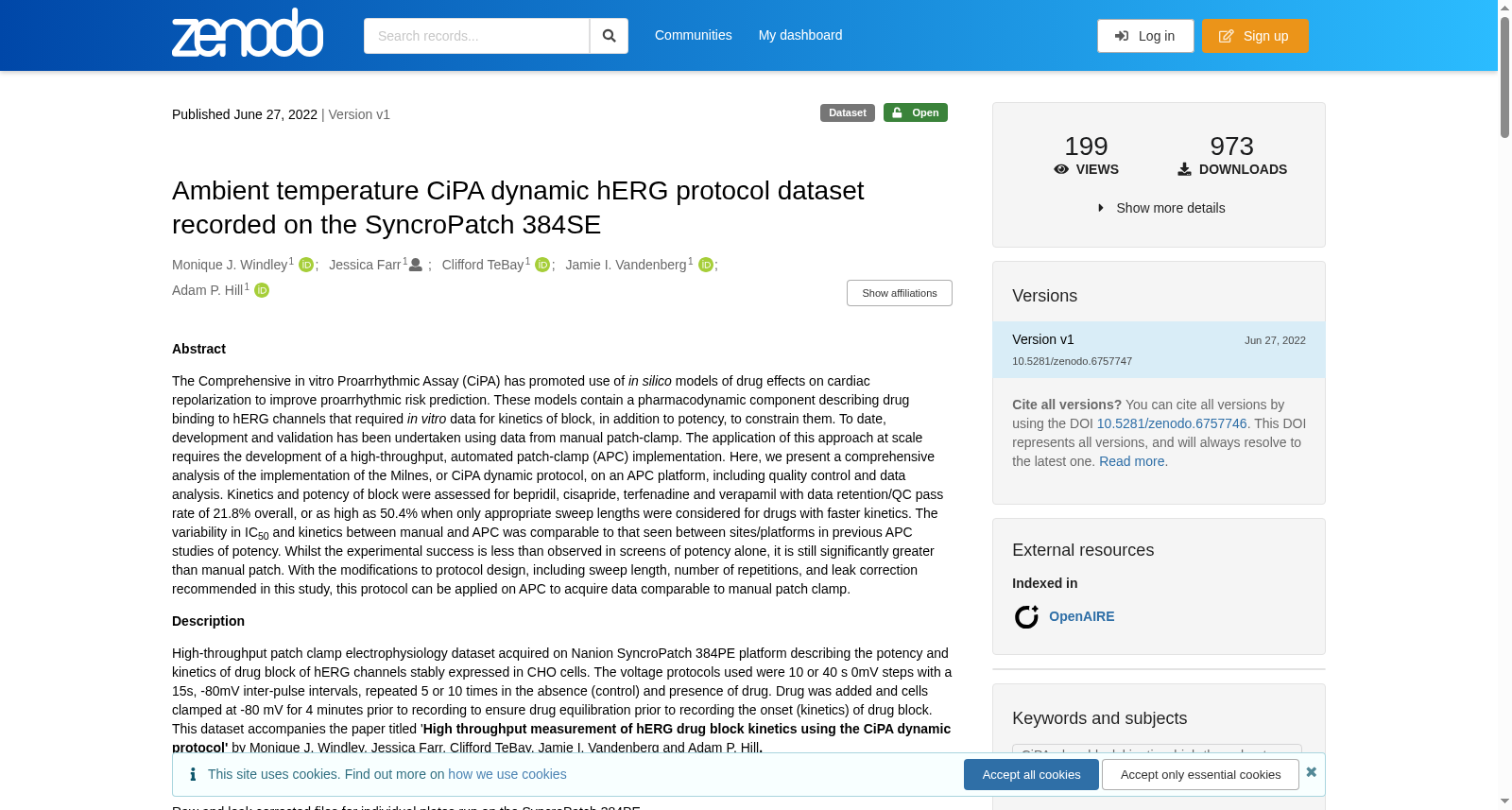
Task: Open the Zenodo logo home link
Action: [x=248, y=33]
